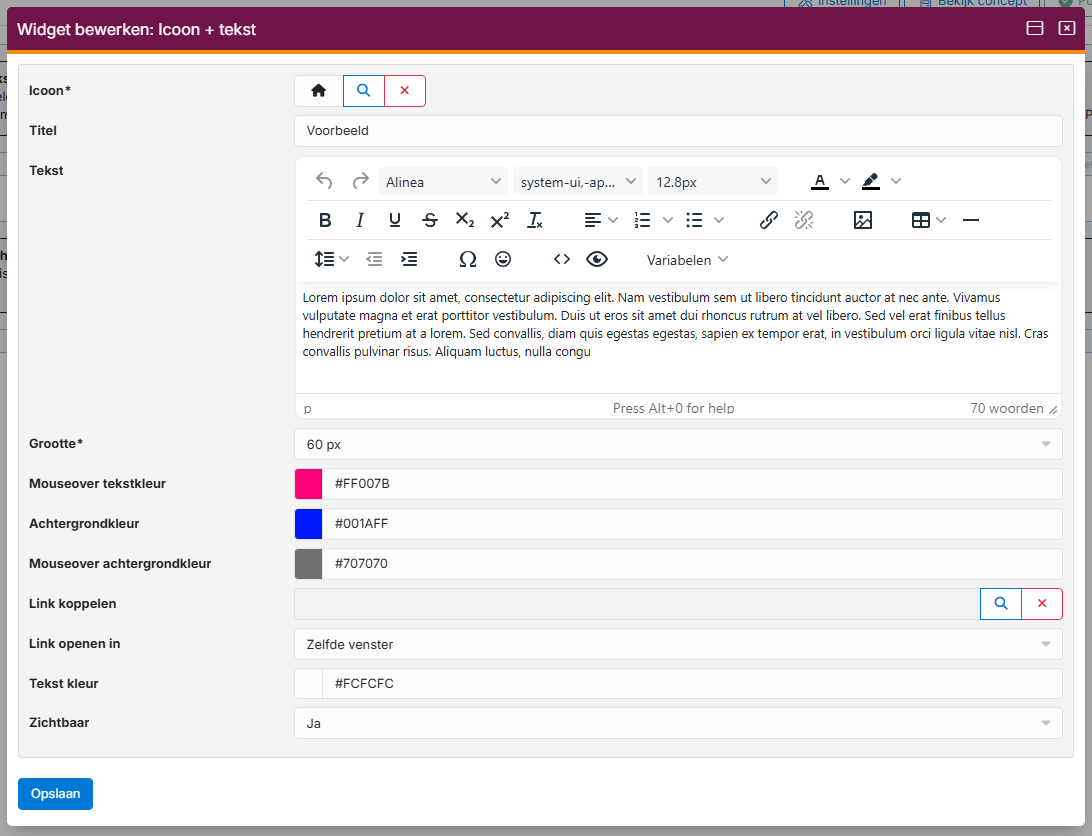Open the emoji picker icon

(x=503, y=260)
